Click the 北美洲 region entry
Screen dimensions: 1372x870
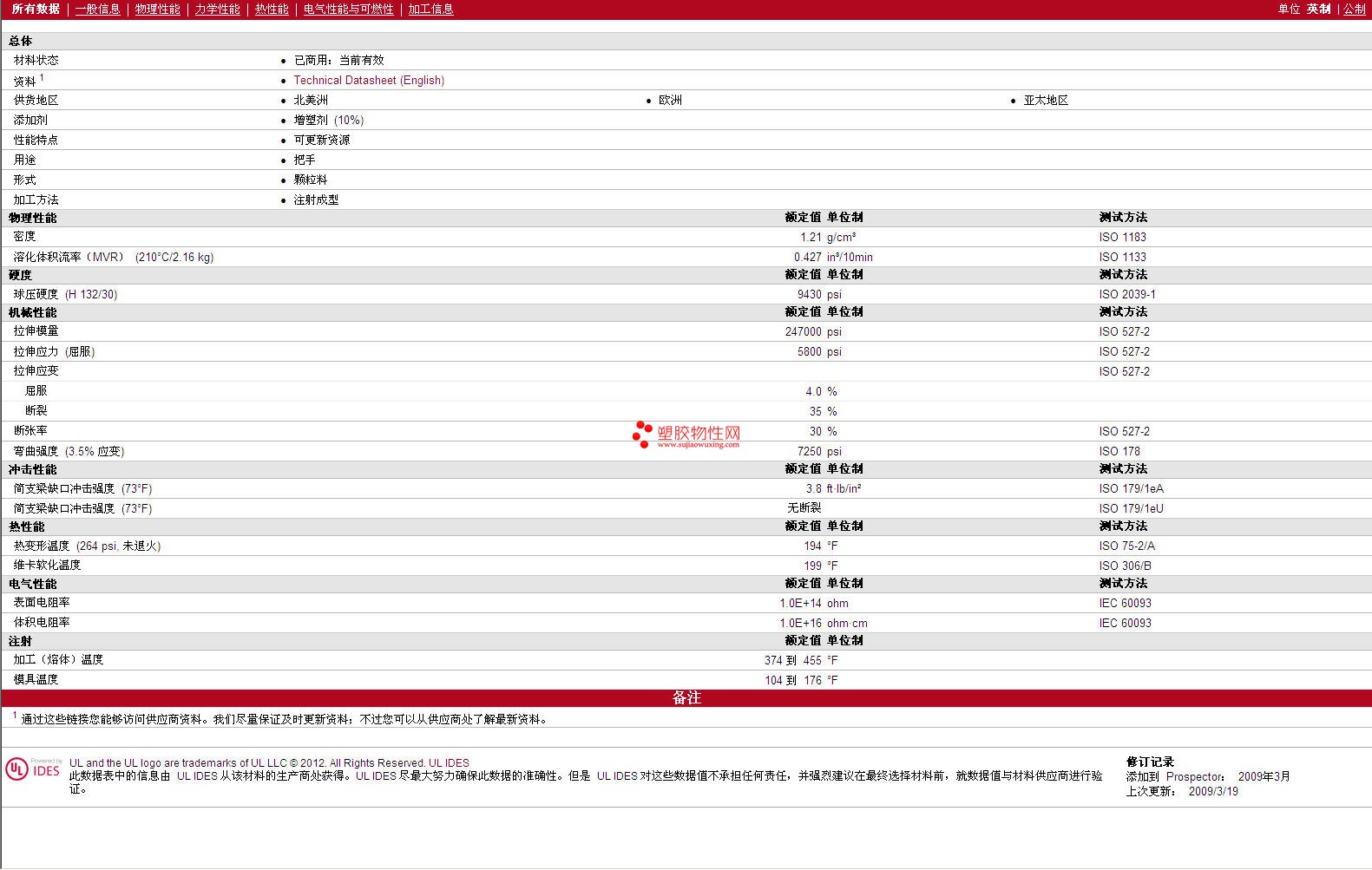pos(311,100)
